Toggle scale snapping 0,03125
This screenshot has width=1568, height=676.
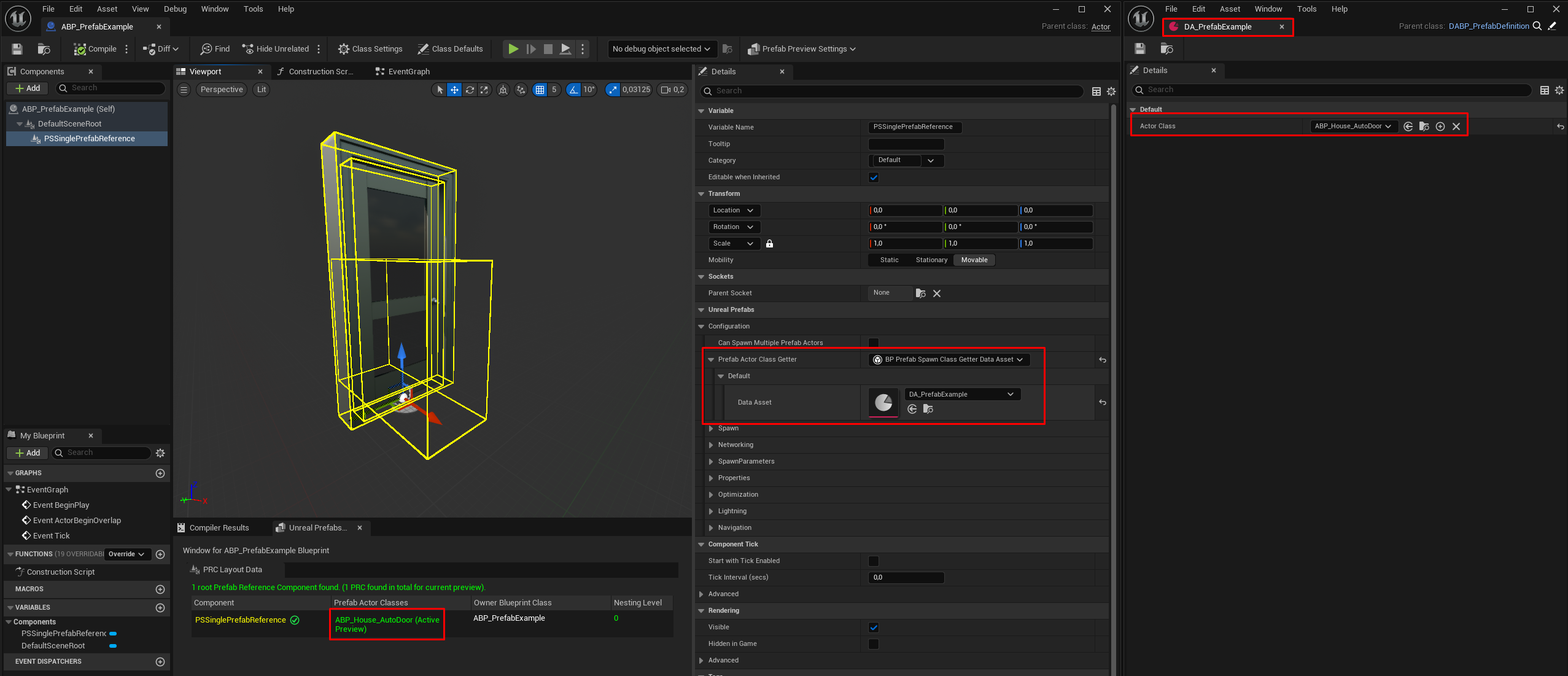613,90
